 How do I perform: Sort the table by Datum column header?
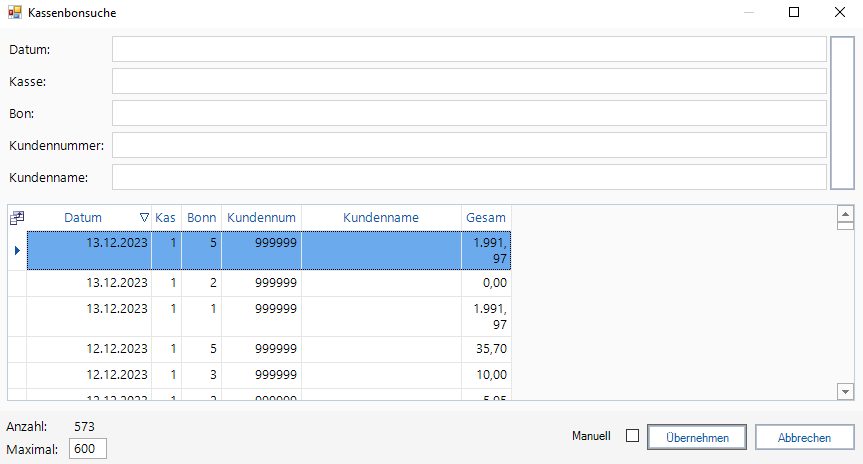[x=83, y=218]
